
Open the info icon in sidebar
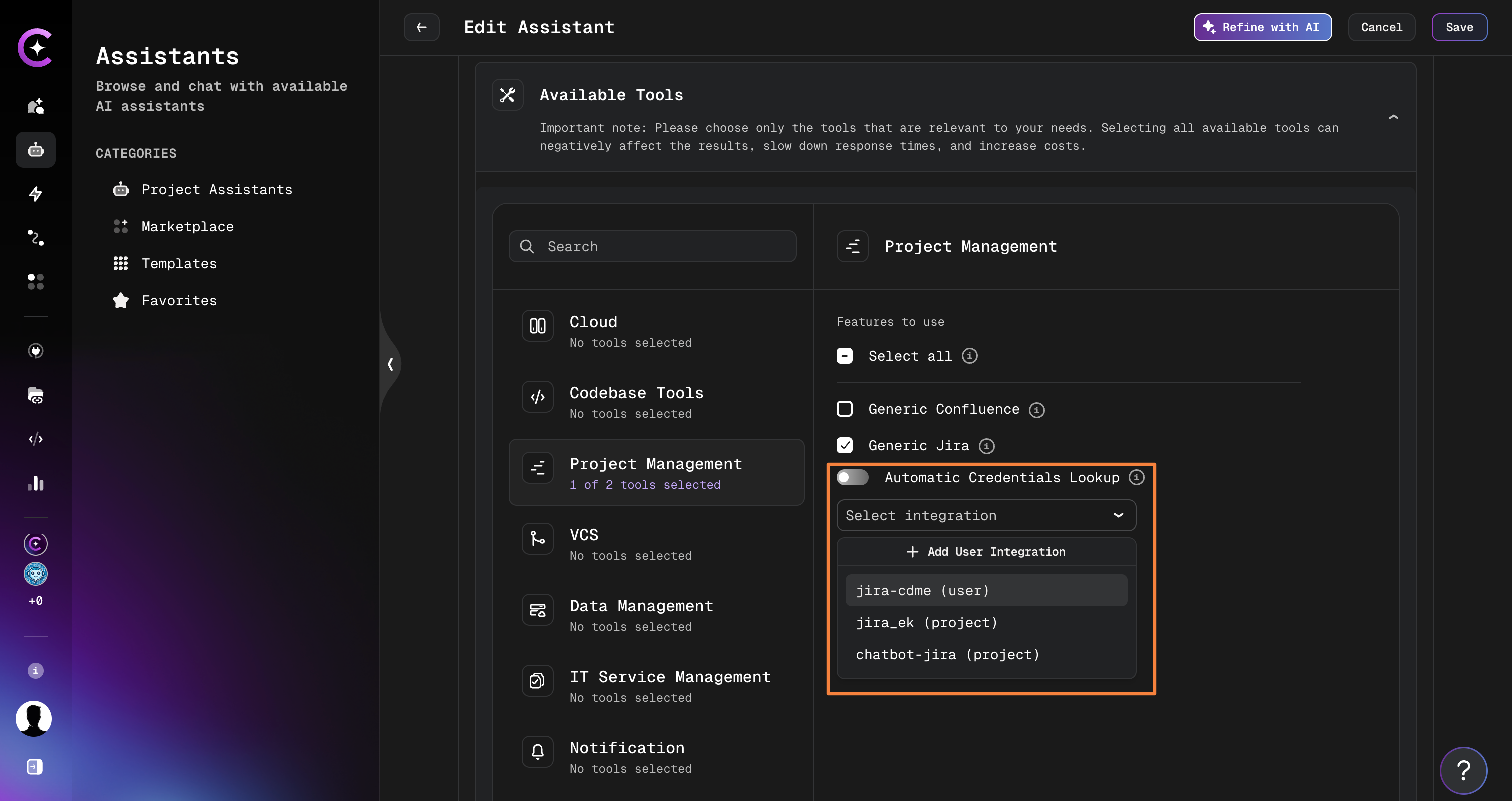tap(36, 670)
